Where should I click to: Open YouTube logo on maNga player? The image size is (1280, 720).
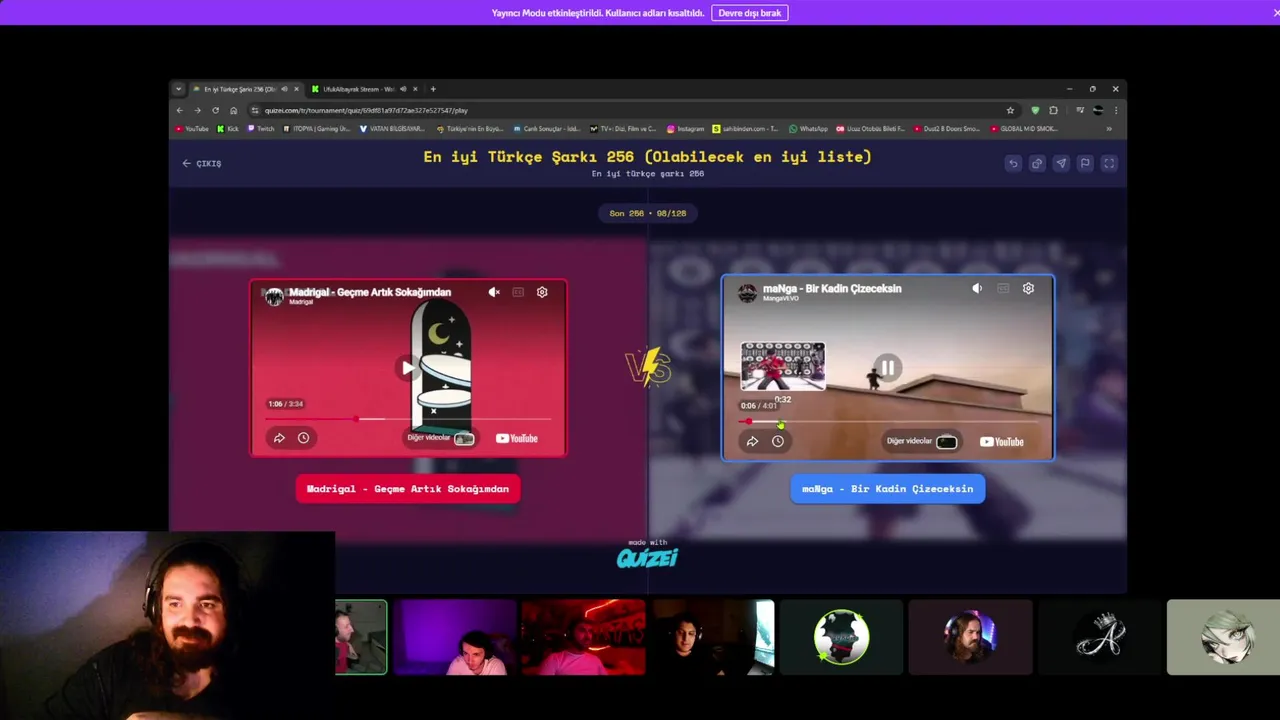[1001, 441]
